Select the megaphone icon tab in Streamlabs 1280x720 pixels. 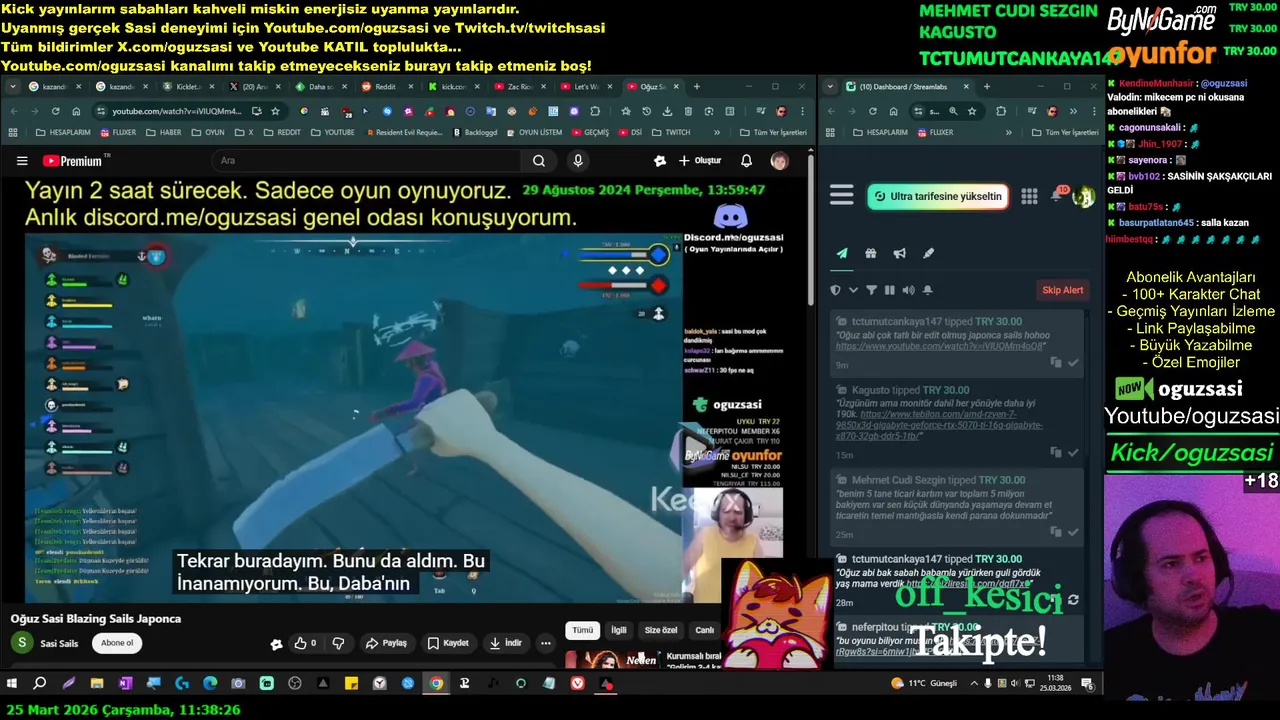click(900, 254)
